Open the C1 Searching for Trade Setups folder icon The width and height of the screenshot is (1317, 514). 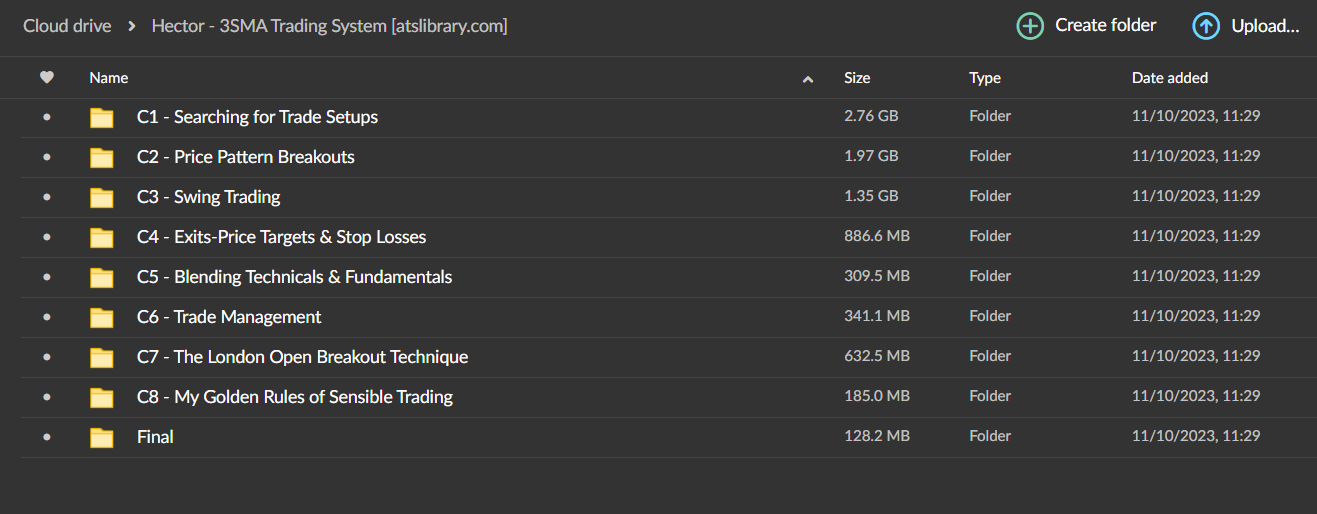(x=102, y=118)
